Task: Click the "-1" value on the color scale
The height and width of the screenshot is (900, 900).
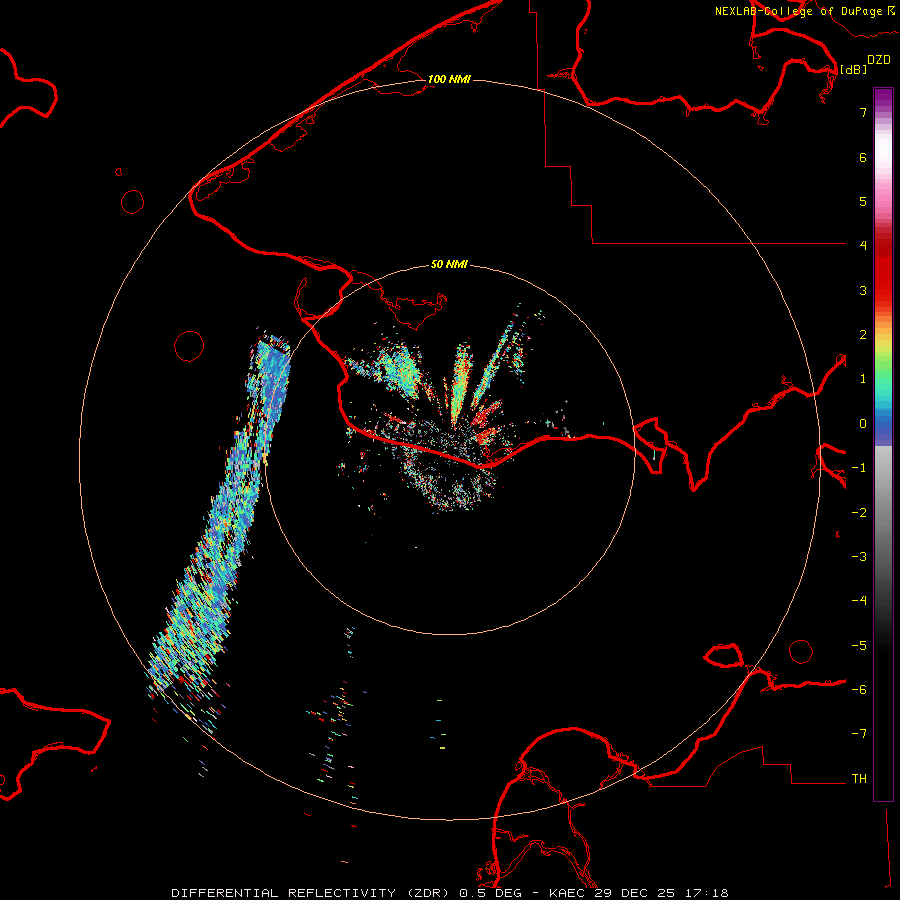Action: [x=859, y=468]
